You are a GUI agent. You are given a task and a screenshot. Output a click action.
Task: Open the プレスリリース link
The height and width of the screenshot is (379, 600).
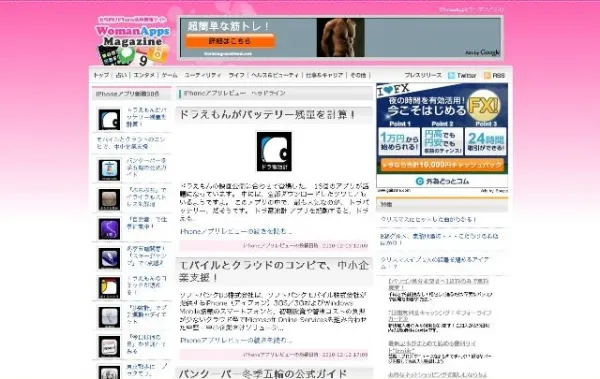(x=423, y=75)
